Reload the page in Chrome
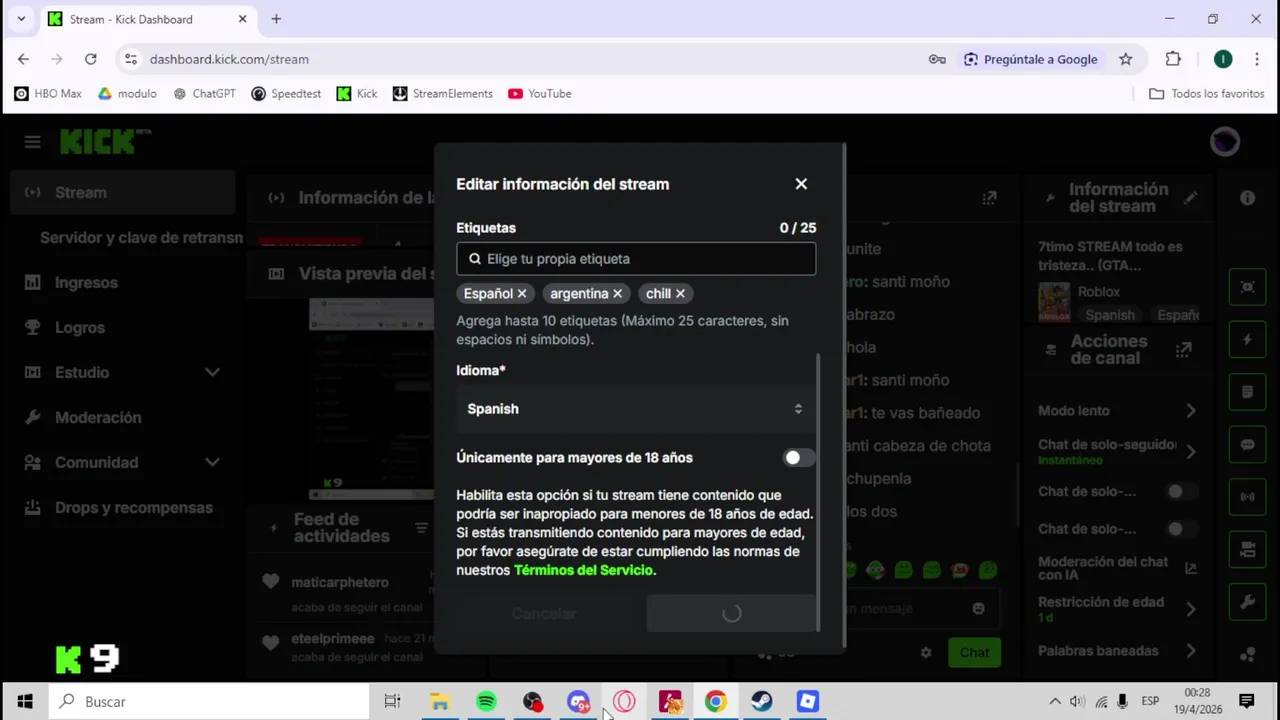The height and width of the screenshot is (720, 1280). 91,59
